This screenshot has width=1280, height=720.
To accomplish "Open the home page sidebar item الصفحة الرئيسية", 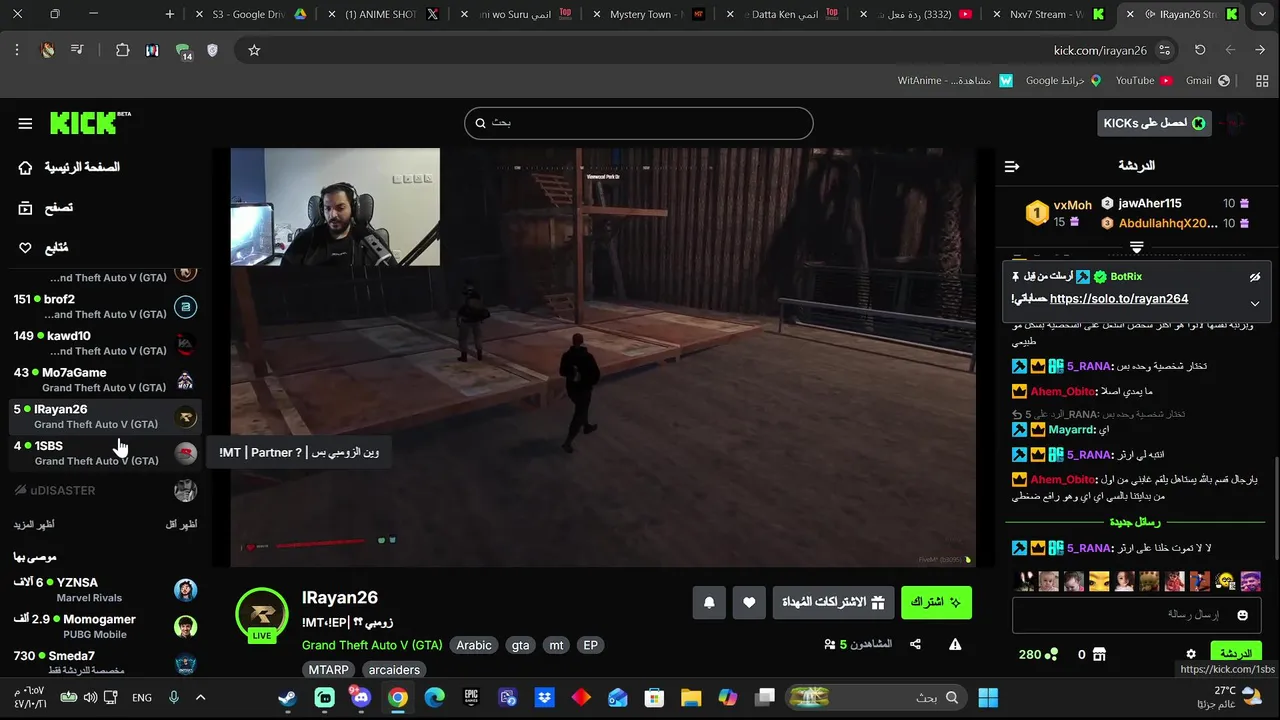I will 69,167.
